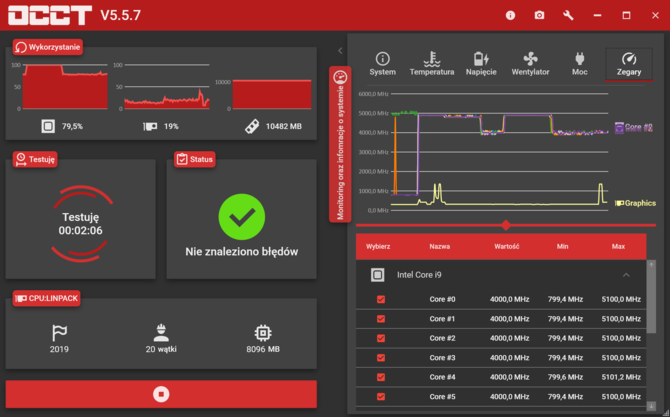
Task: Click the GPU usage card icon
Action: (x=150, y=126)
